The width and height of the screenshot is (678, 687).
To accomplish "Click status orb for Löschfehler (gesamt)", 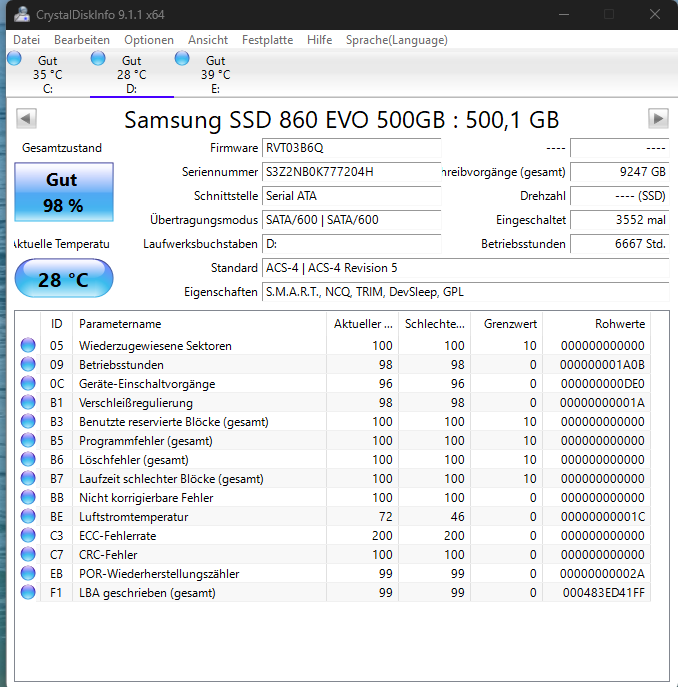I will pos(28,459).
